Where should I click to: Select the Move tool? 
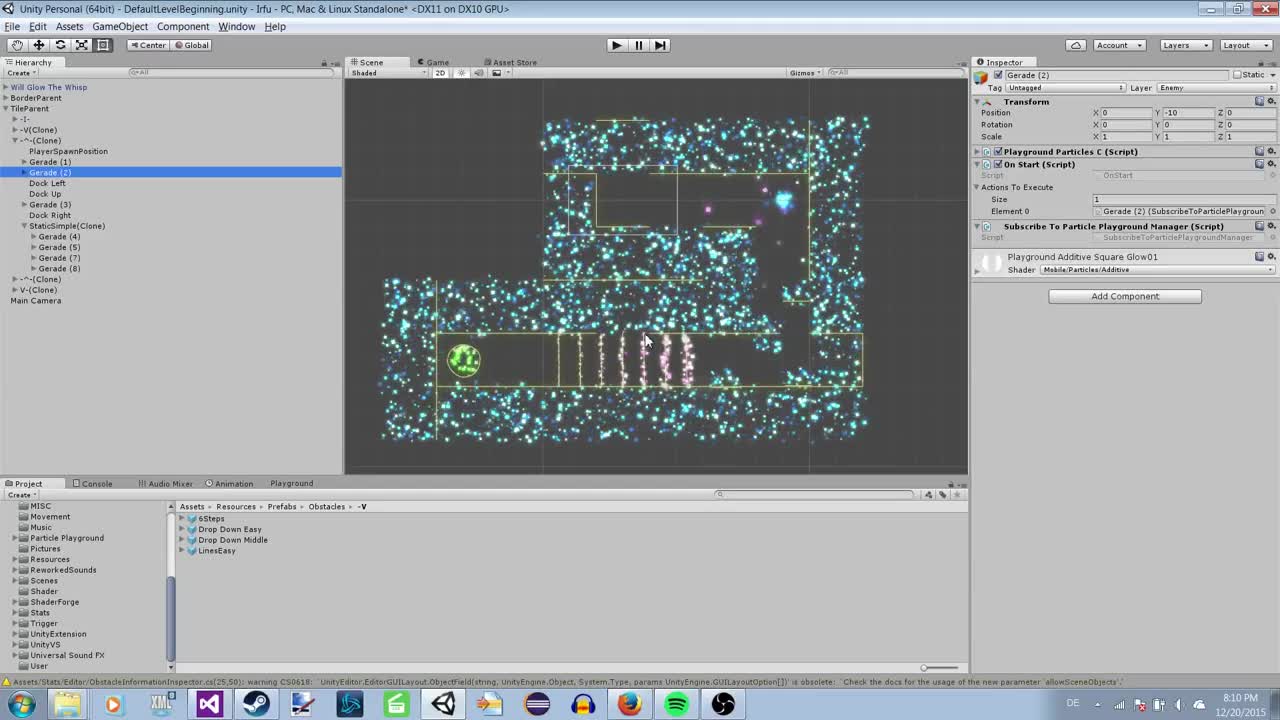(x=39, y=45)
